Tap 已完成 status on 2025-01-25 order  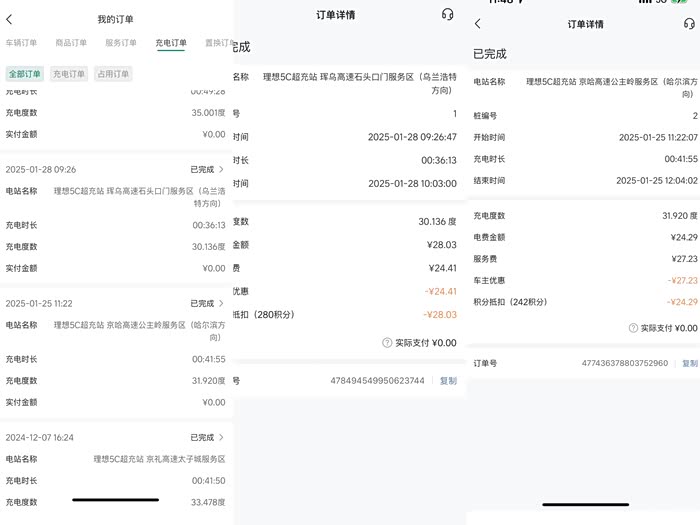coord(202,304)
